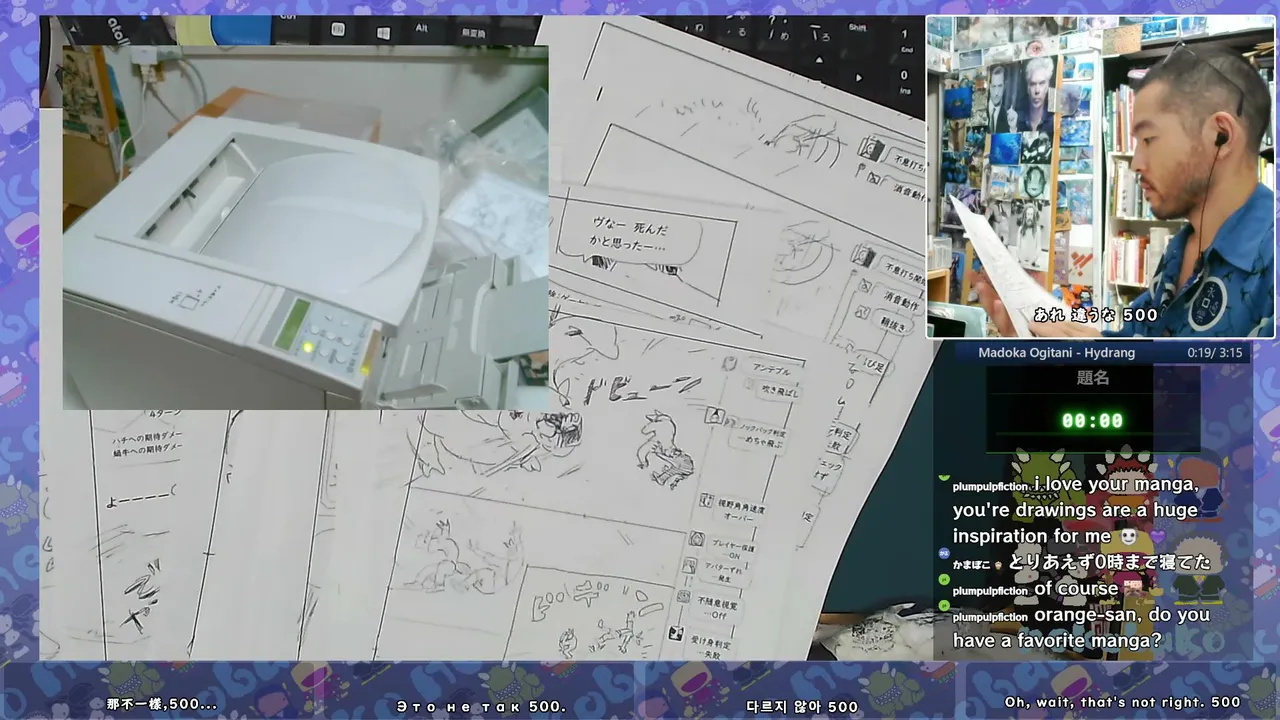Click the subtitle 'Oh, wait, that's not right. 500'
Image resolution: width=1280 pixels, height=720 pixels.
1123,703
